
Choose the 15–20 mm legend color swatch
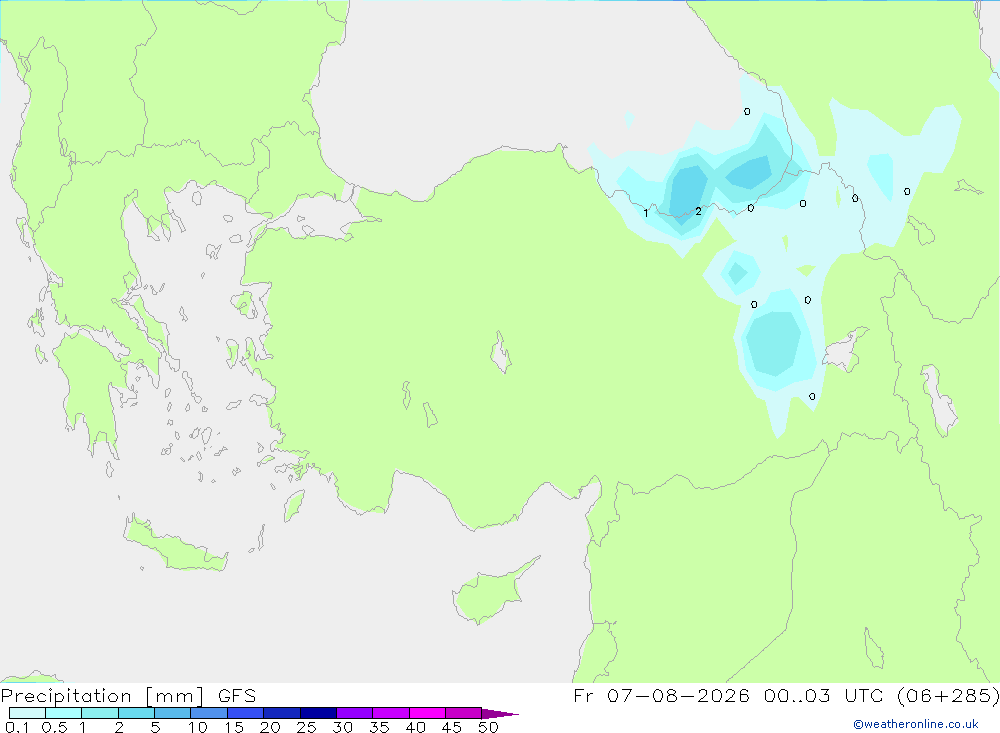pos(246,713)
